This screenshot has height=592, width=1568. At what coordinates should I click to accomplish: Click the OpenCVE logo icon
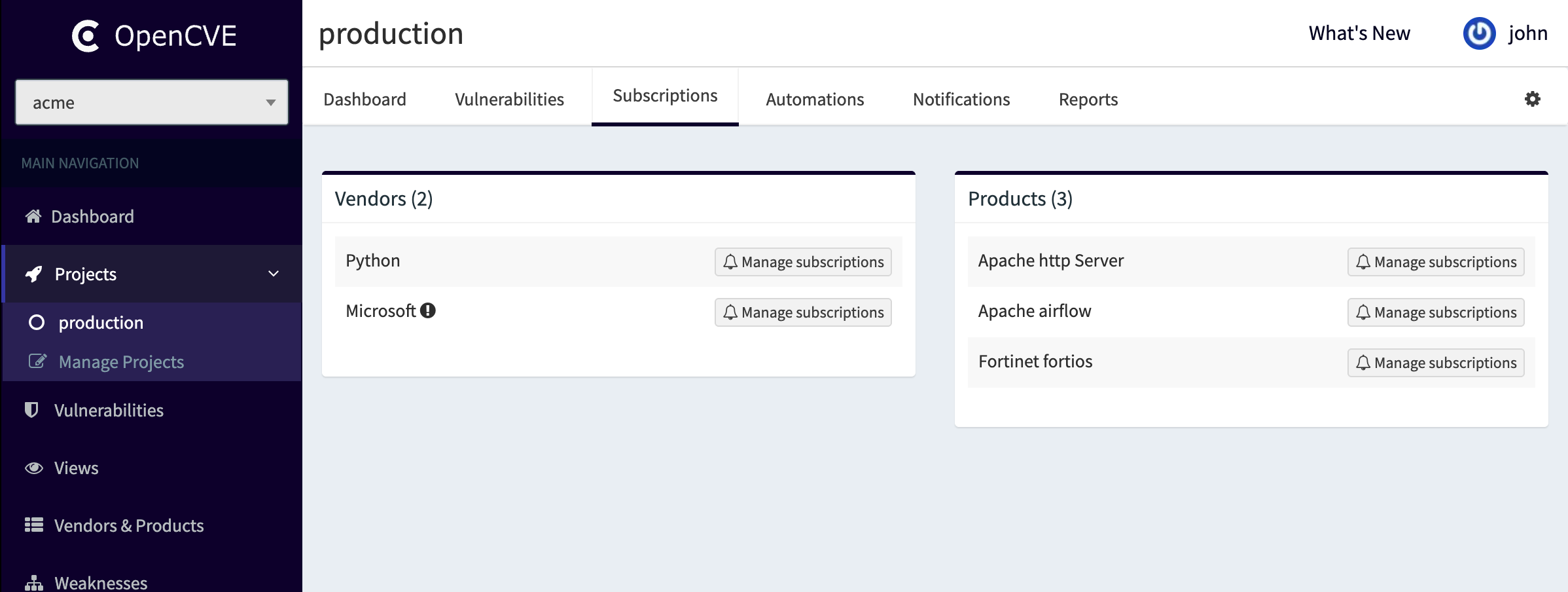pos(86,36)
